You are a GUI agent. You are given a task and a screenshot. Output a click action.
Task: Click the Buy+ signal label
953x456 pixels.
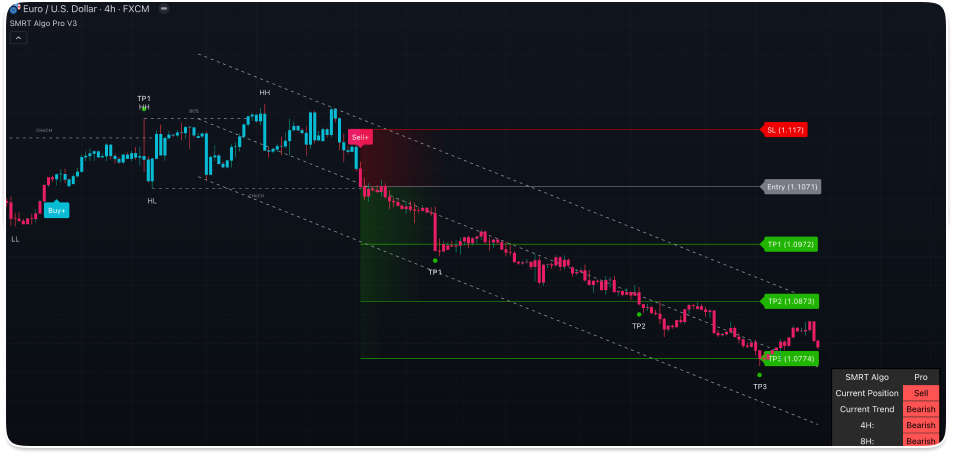pyautogui.click(x=56, y=210)
